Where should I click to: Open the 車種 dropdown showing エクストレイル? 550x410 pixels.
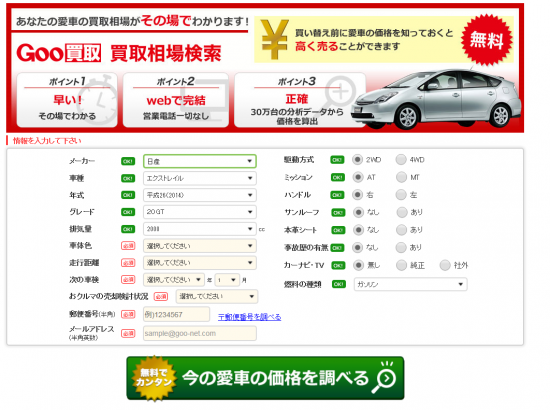tap(200, 178)
